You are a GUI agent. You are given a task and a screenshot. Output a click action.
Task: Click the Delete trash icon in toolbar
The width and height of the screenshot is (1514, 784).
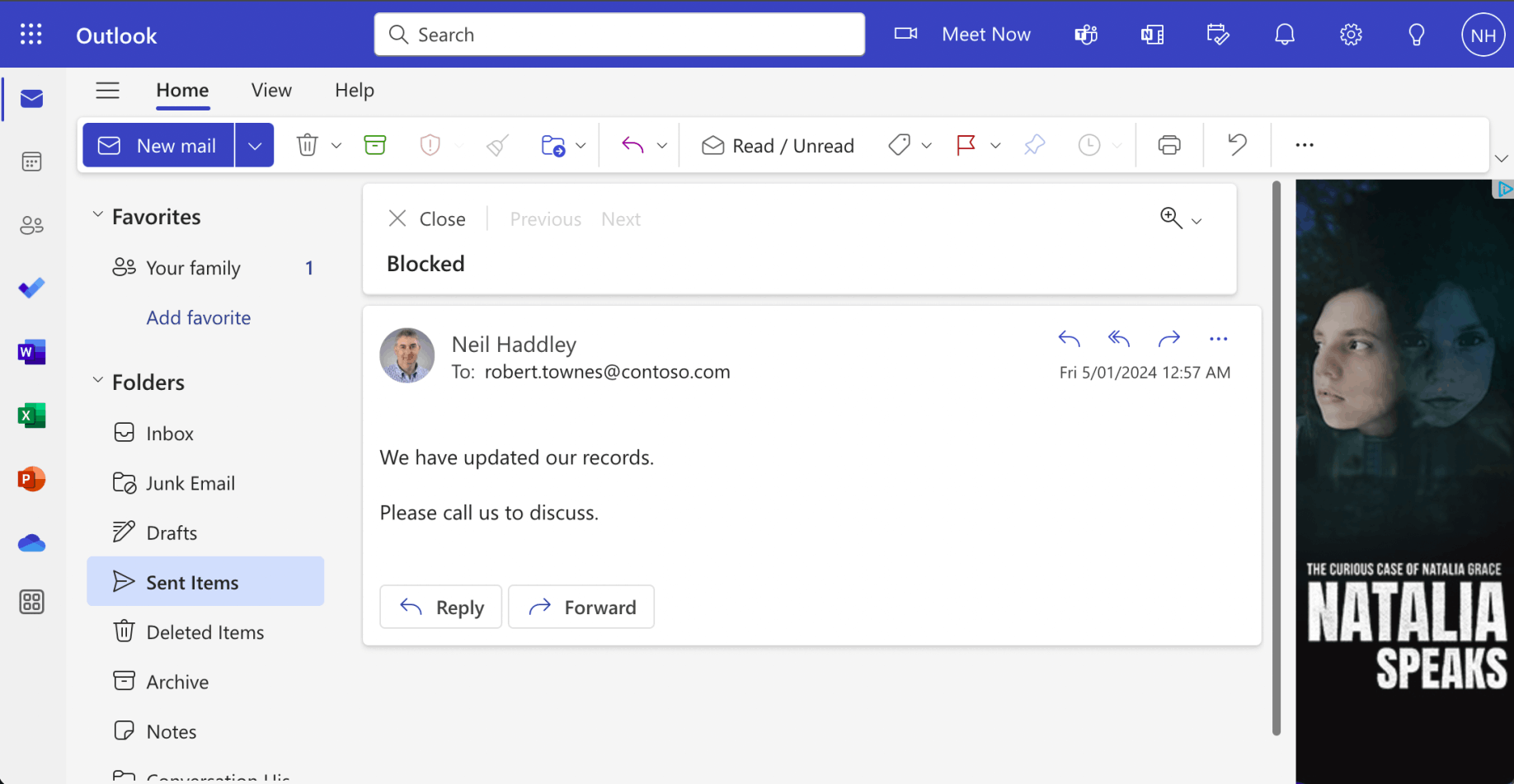(307, 145)
